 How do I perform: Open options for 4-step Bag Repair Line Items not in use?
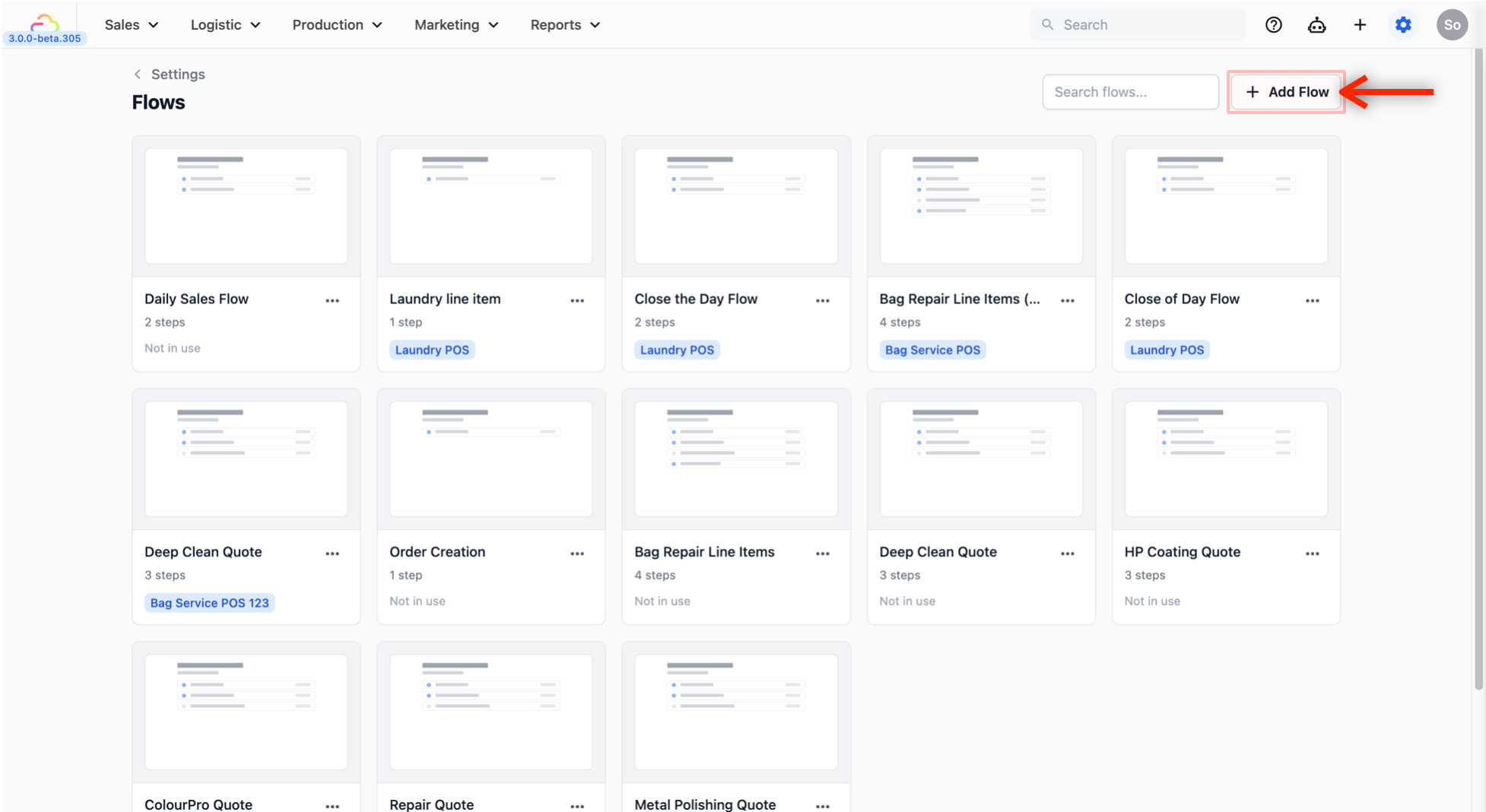pos(823,553)
